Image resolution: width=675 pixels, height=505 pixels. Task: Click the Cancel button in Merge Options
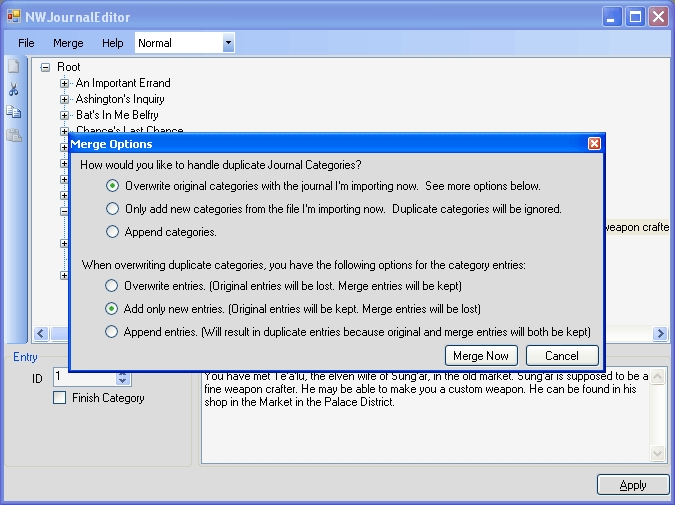[x=561, y=355]
